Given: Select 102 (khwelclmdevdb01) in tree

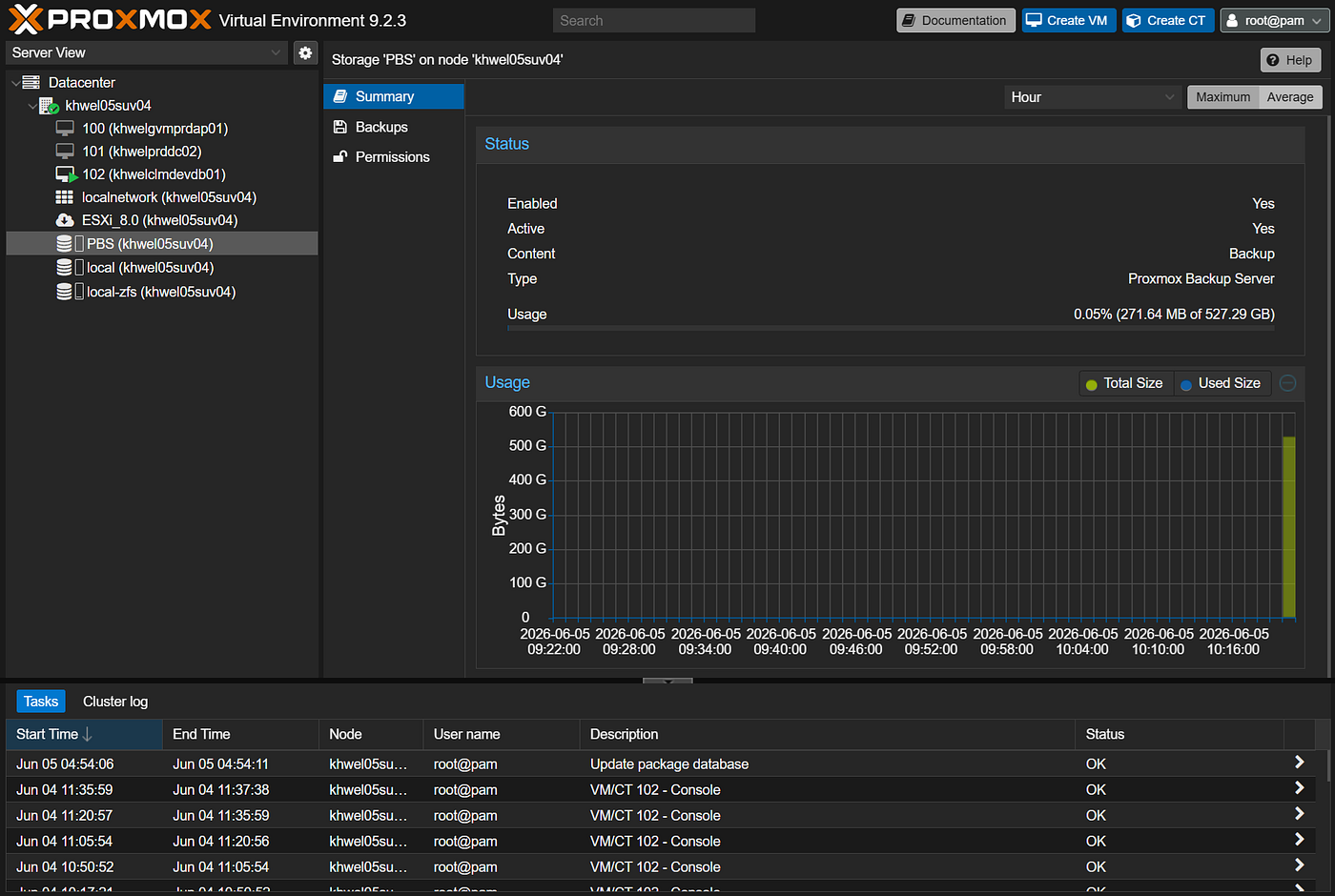Looking at the screenshot, I should click(x=154, y=174).
